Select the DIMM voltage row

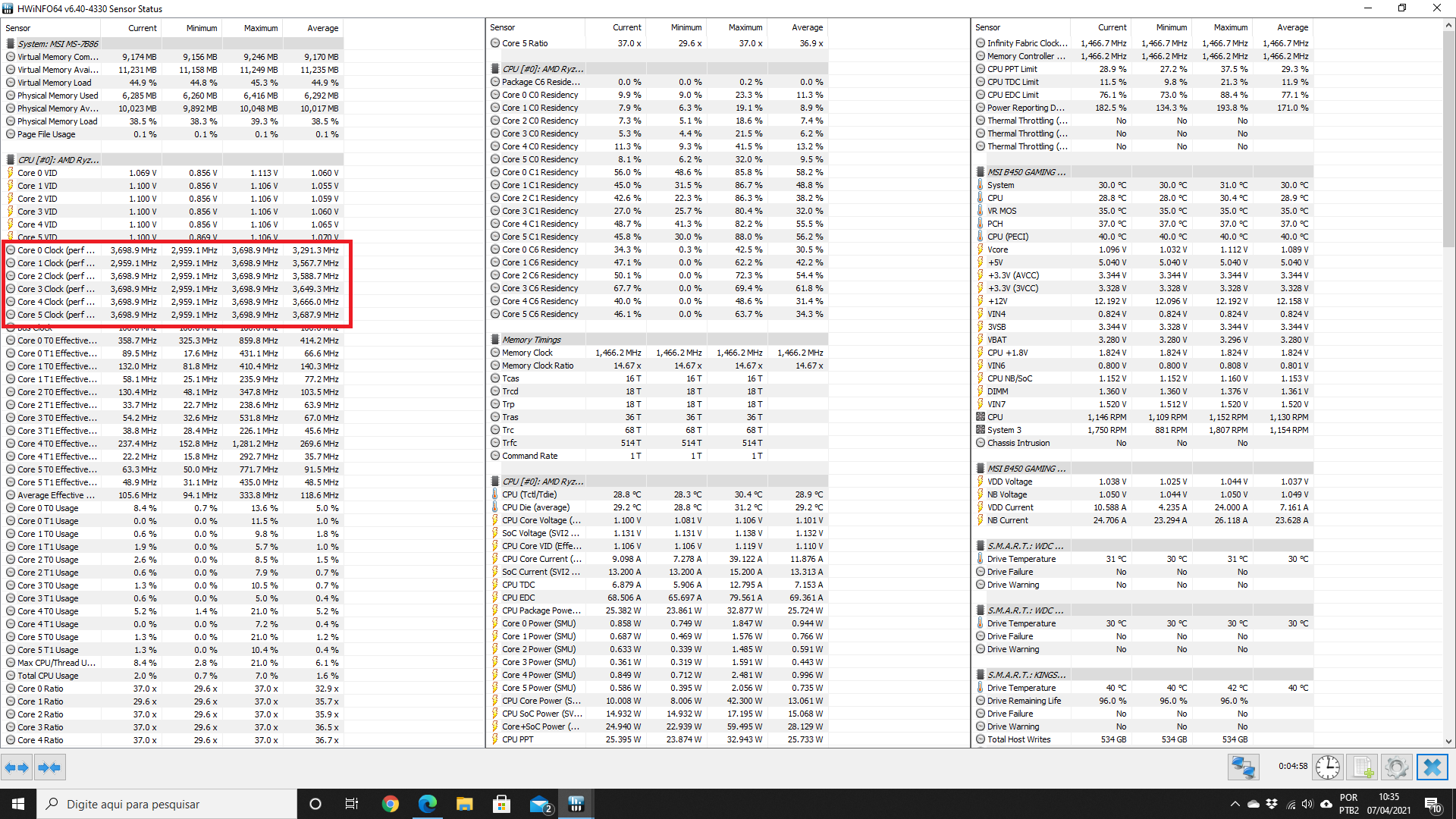(1143, 391)
